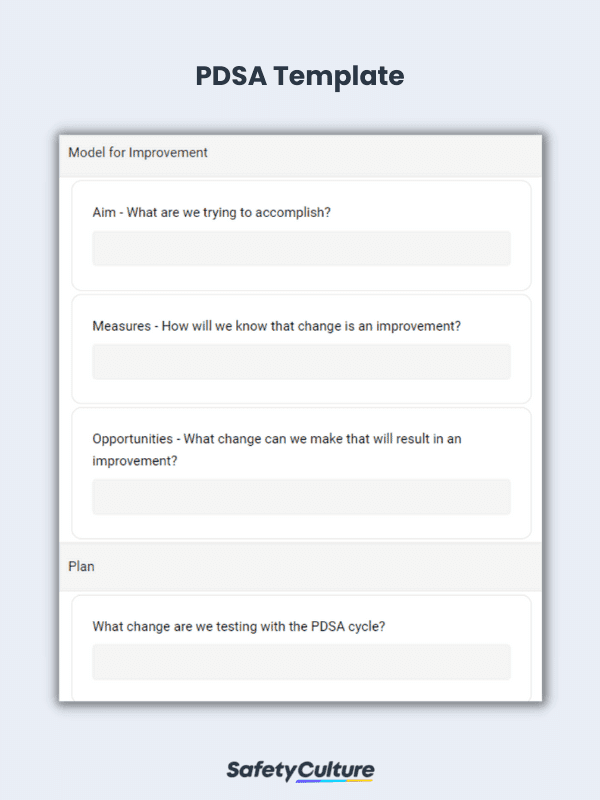The width and height of the screenshot is (600, 800).
Task: Click the Measures answer input field
Action: coord(301,362)
